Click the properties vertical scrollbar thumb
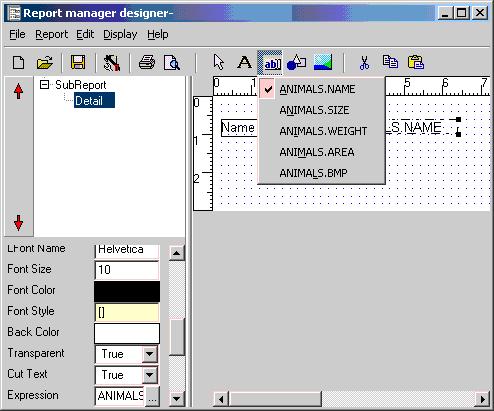This screenshot has height=411, width=494. 177,337
